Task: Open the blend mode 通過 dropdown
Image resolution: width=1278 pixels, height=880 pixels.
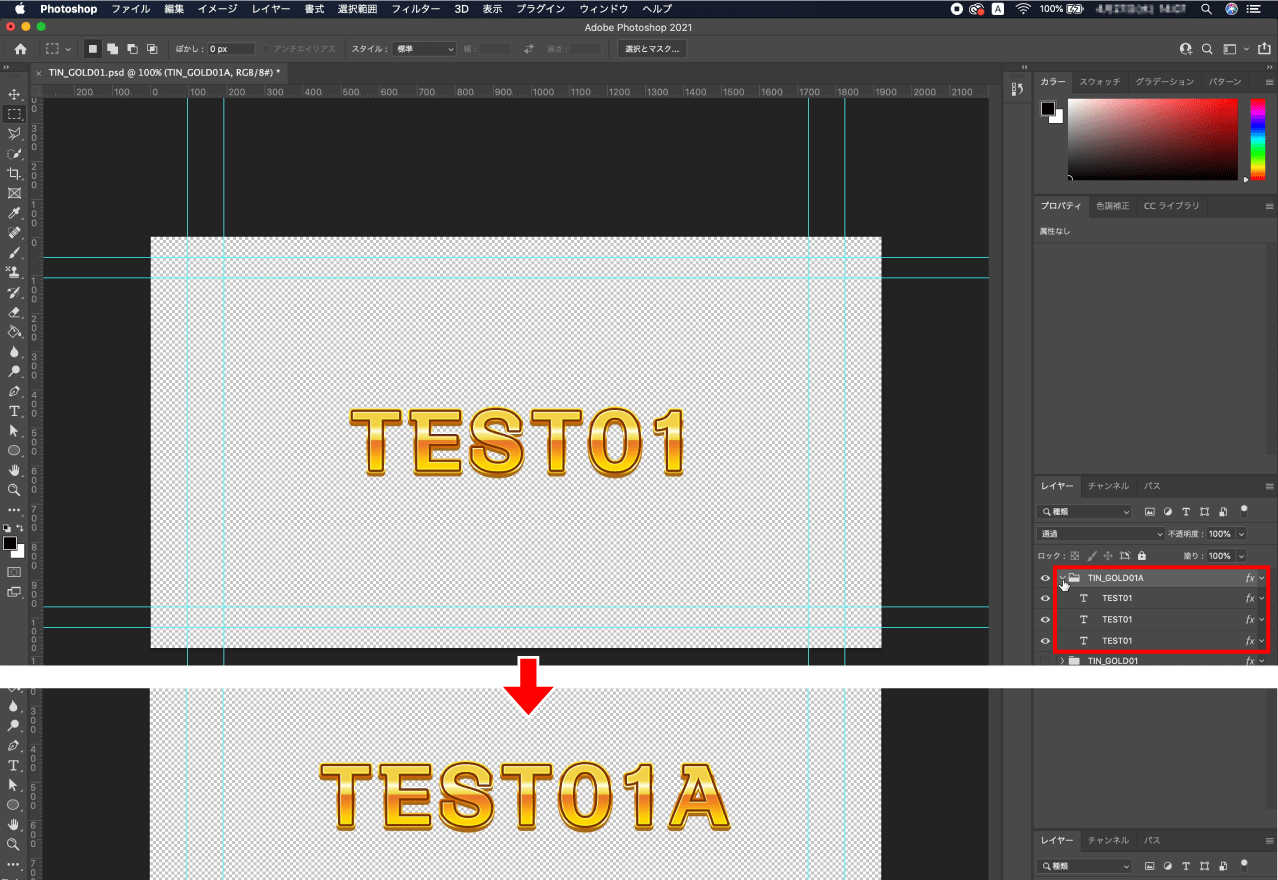Action: (1101, 534)
